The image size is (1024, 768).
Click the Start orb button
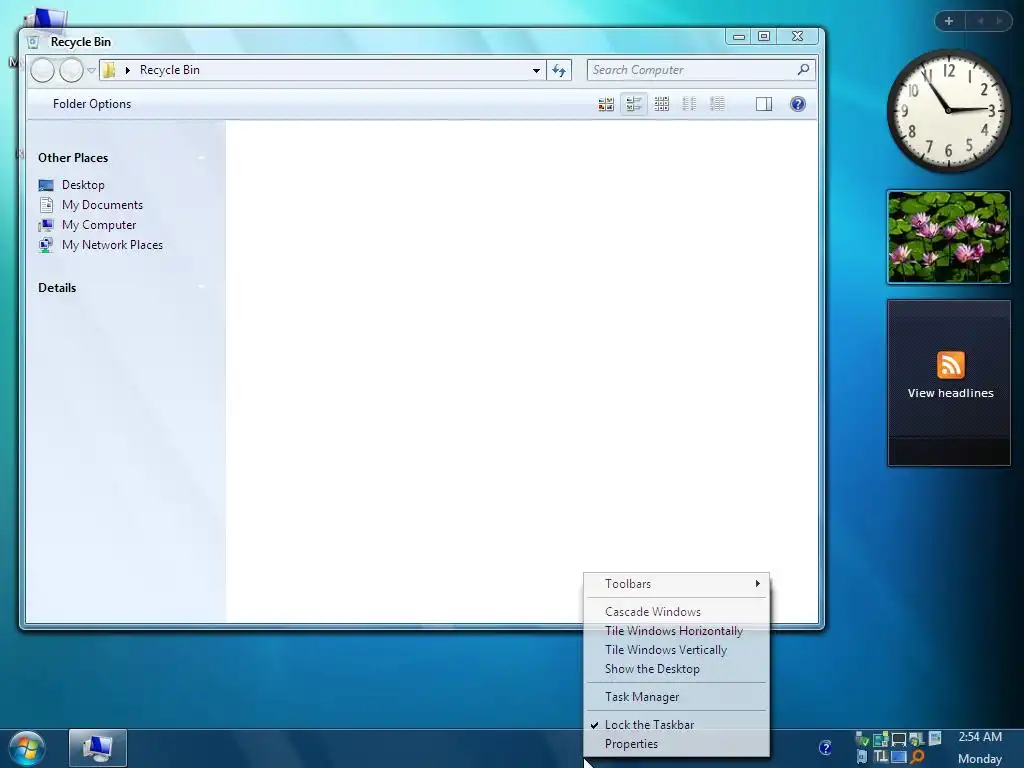[x=27, y=748]
